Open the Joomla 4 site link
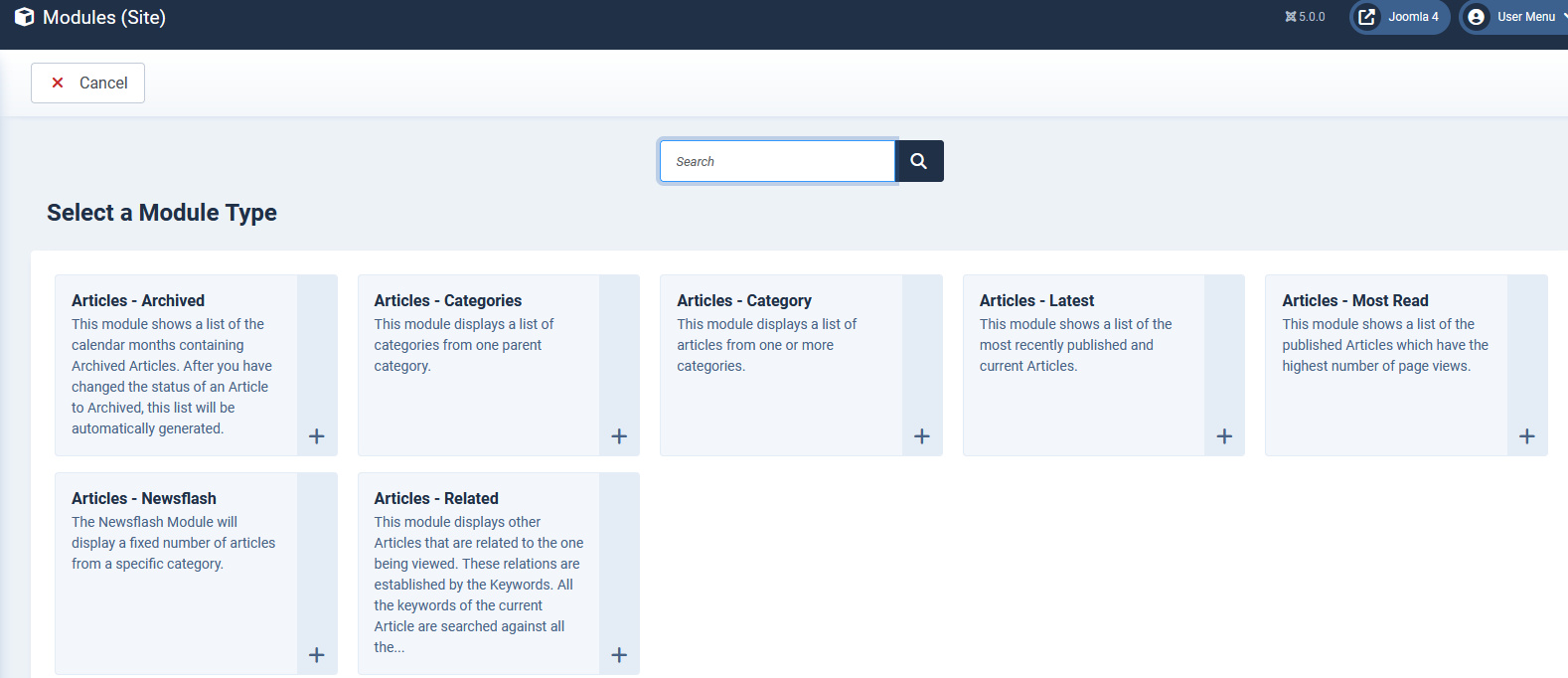 (1400, 17)
